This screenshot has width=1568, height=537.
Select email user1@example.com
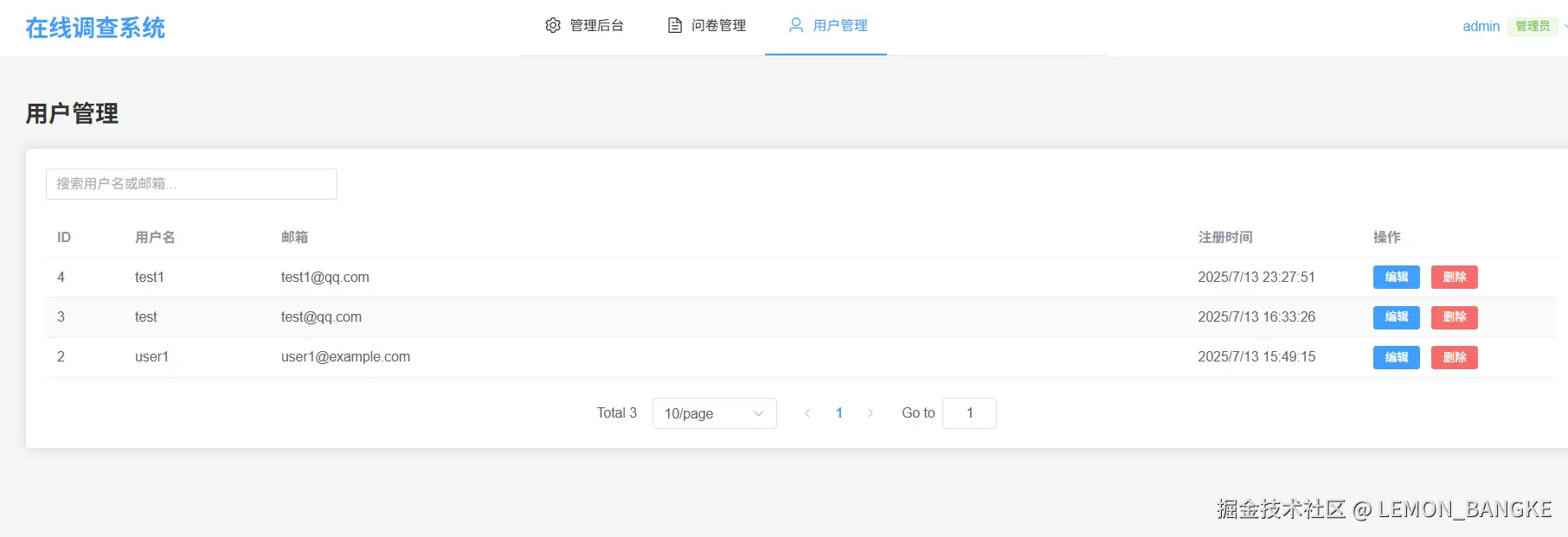tap(345, 357)
